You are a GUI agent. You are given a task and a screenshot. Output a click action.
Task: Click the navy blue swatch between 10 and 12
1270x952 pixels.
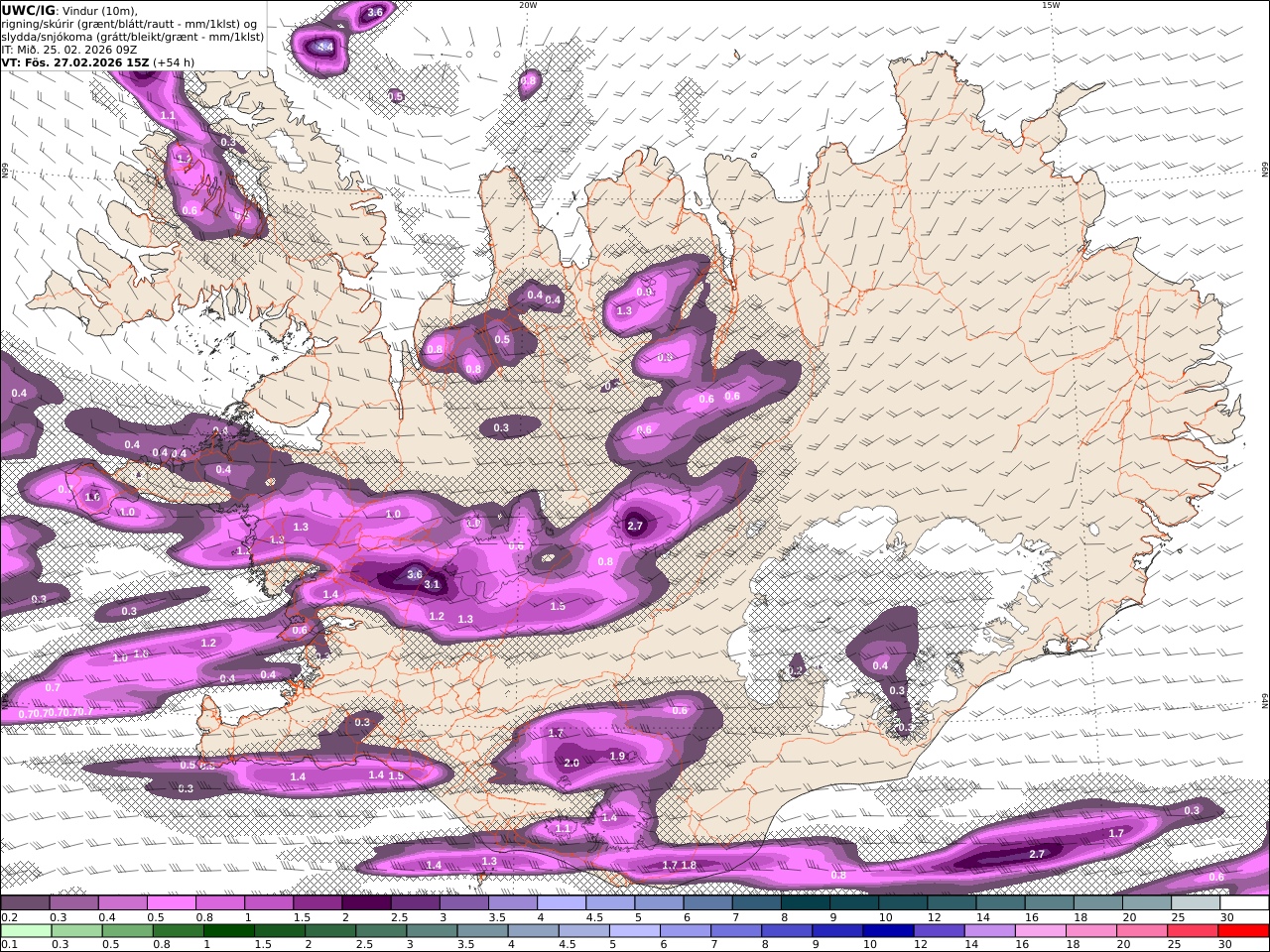tap(887, 931)
